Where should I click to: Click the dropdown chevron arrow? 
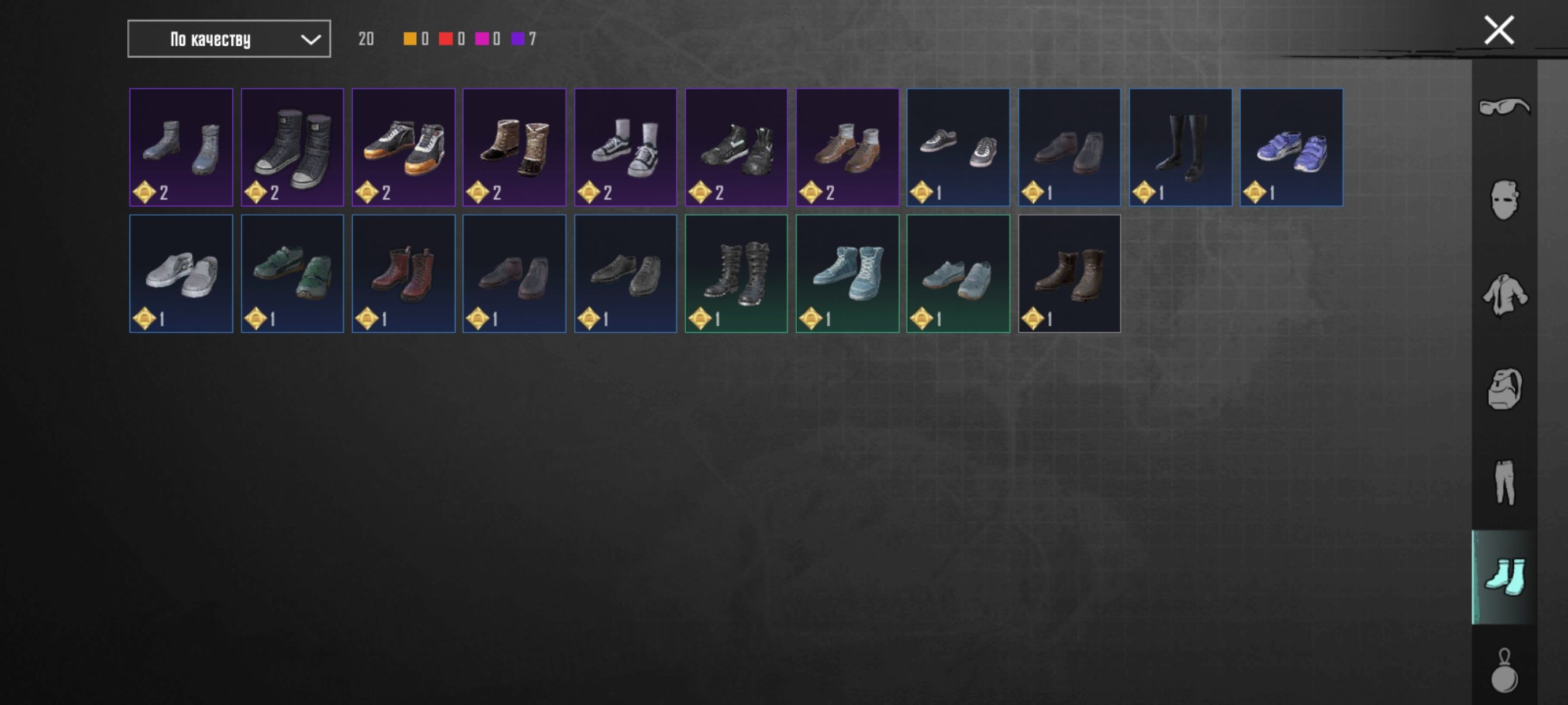310,39
